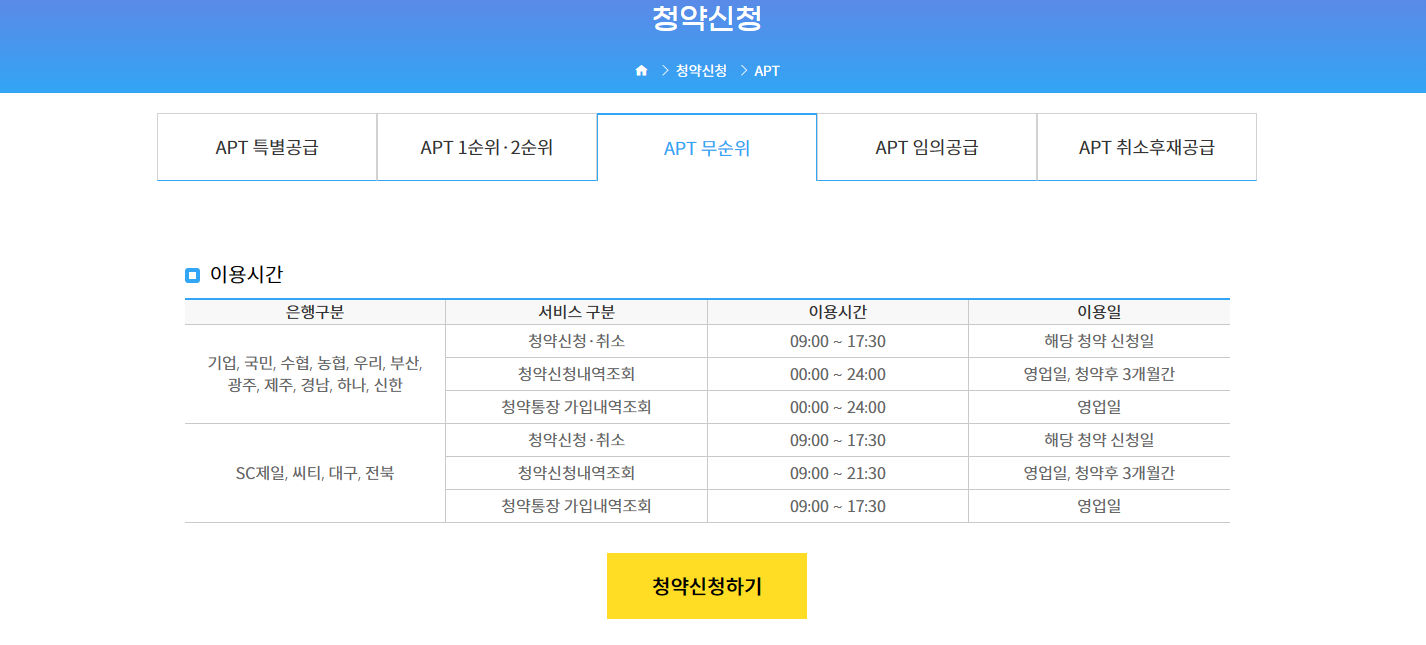Screen dimensions: 1426x645
Task: Click the 서비스 구분 column header
Action: tap(577, 311)
